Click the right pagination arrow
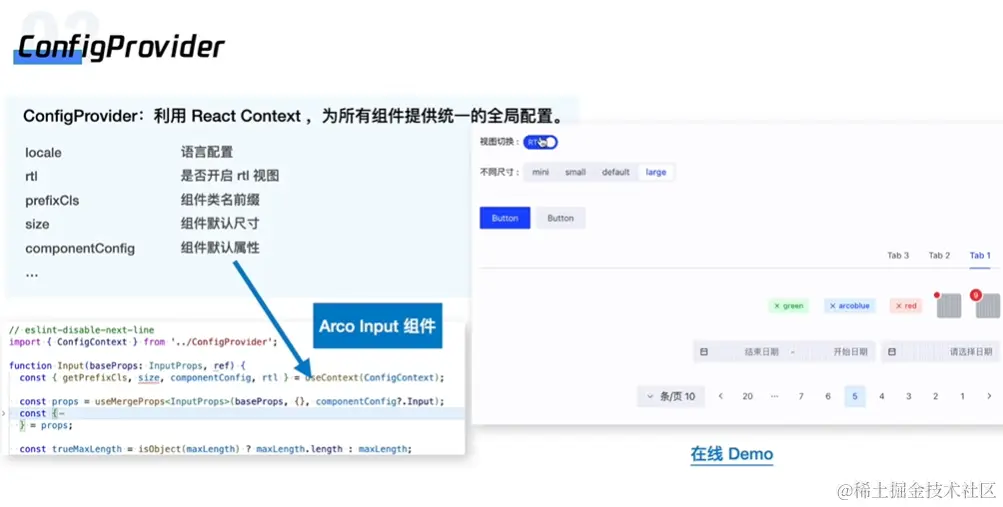The image size is (1003, 507). tap(989, 396)
